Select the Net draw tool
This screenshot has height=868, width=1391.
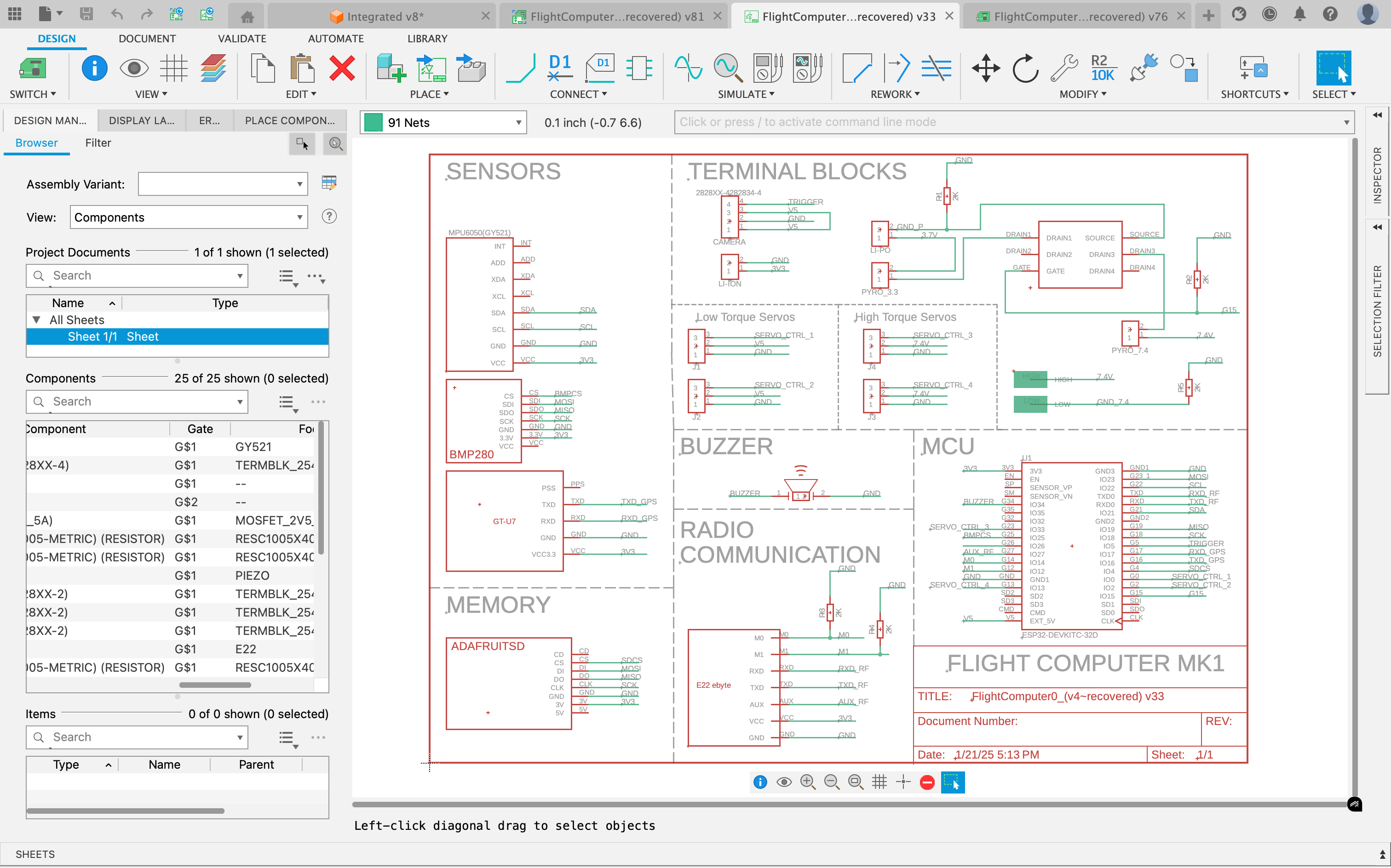[x=520, y=69]
